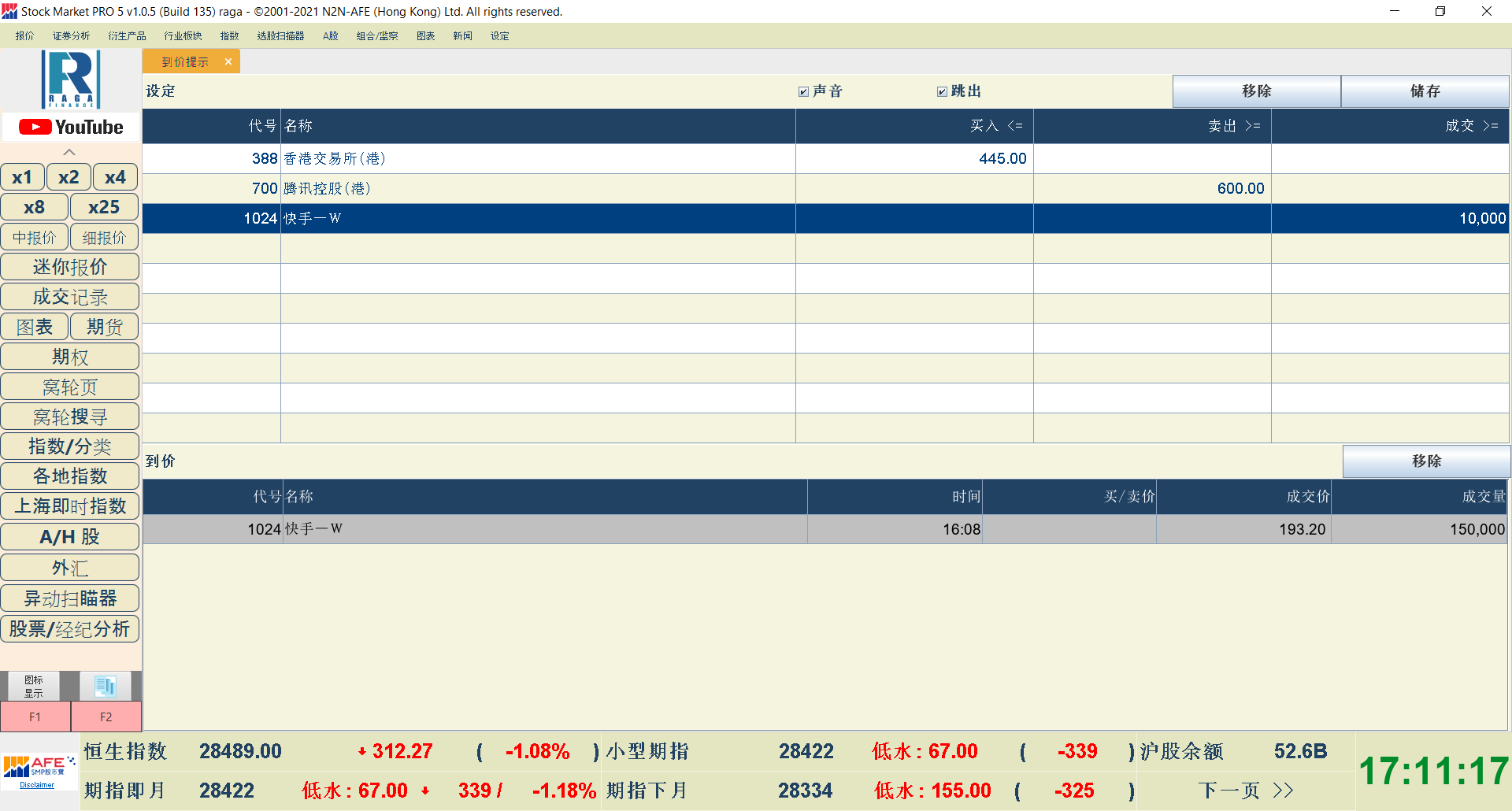The image size is (1512, 811).
Task: Collapse sidebar with the up chevron
Action: 69,152
